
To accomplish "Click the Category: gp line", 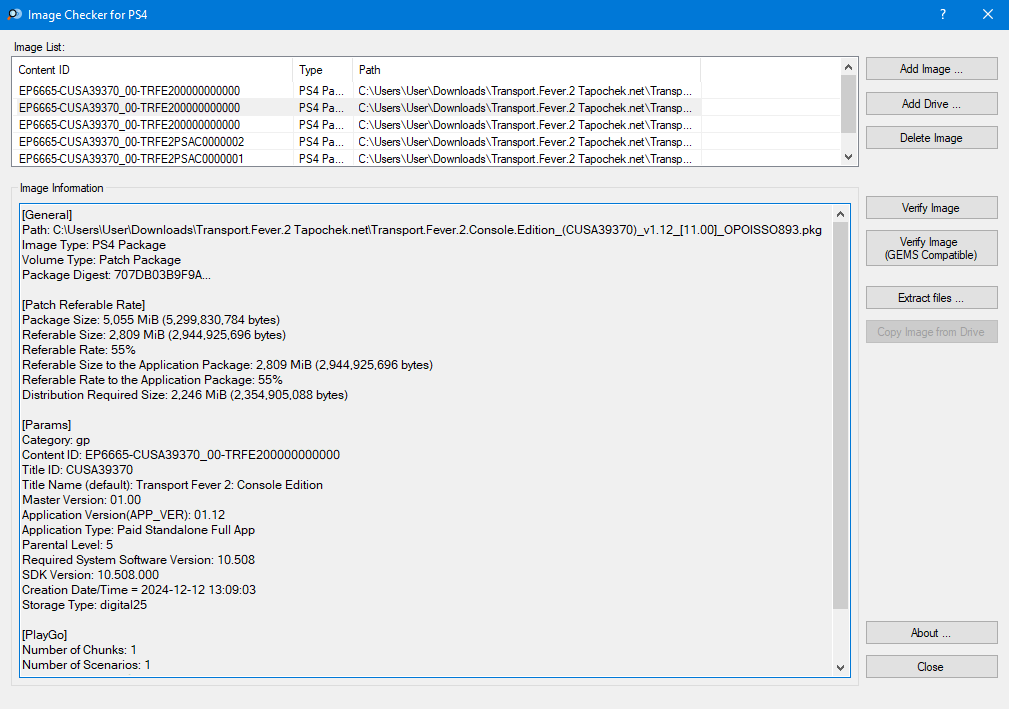I will [56, 440].
